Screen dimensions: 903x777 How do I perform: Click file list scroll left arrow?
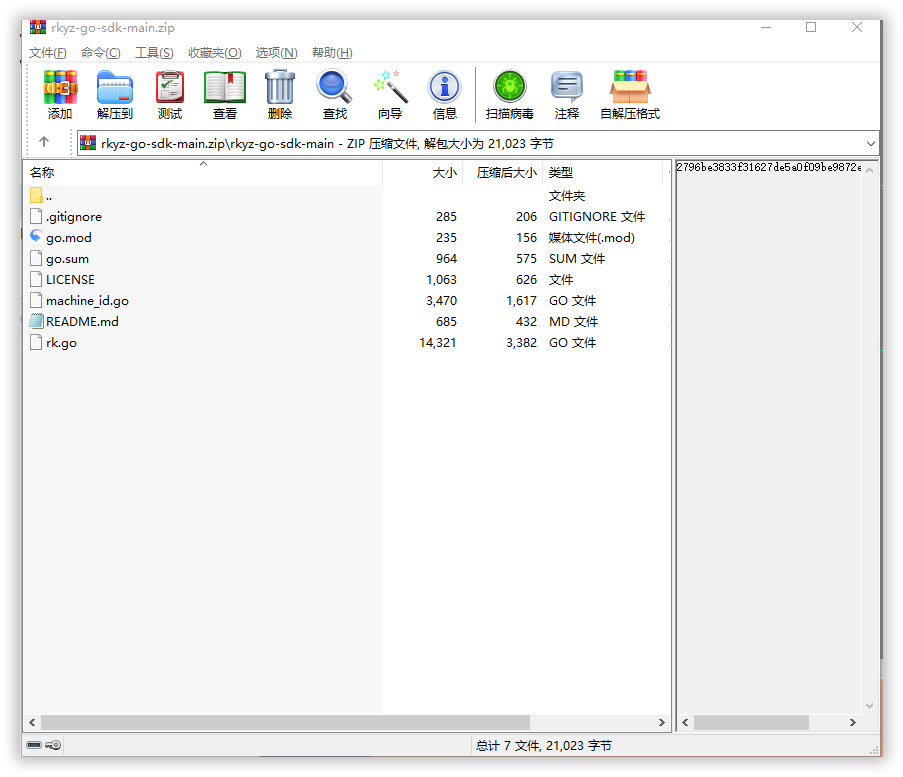32,722
